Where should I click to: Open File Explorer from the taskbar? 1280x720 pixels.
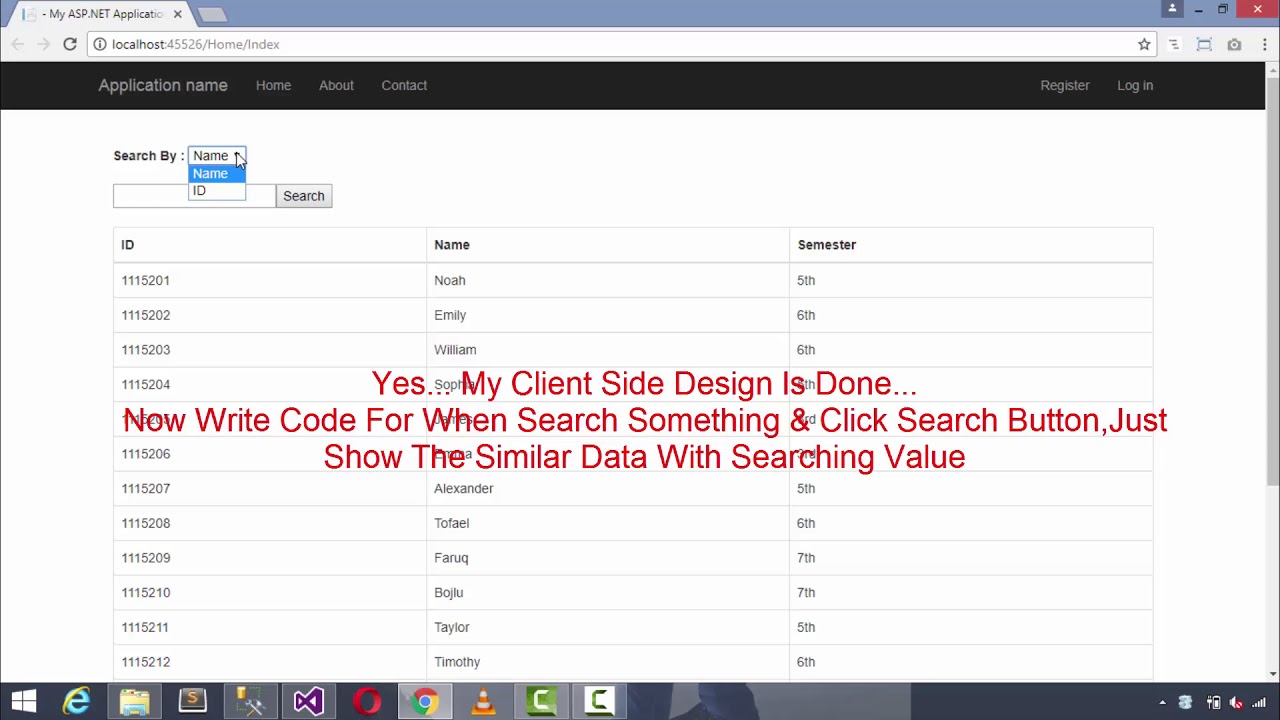point(134,701)
